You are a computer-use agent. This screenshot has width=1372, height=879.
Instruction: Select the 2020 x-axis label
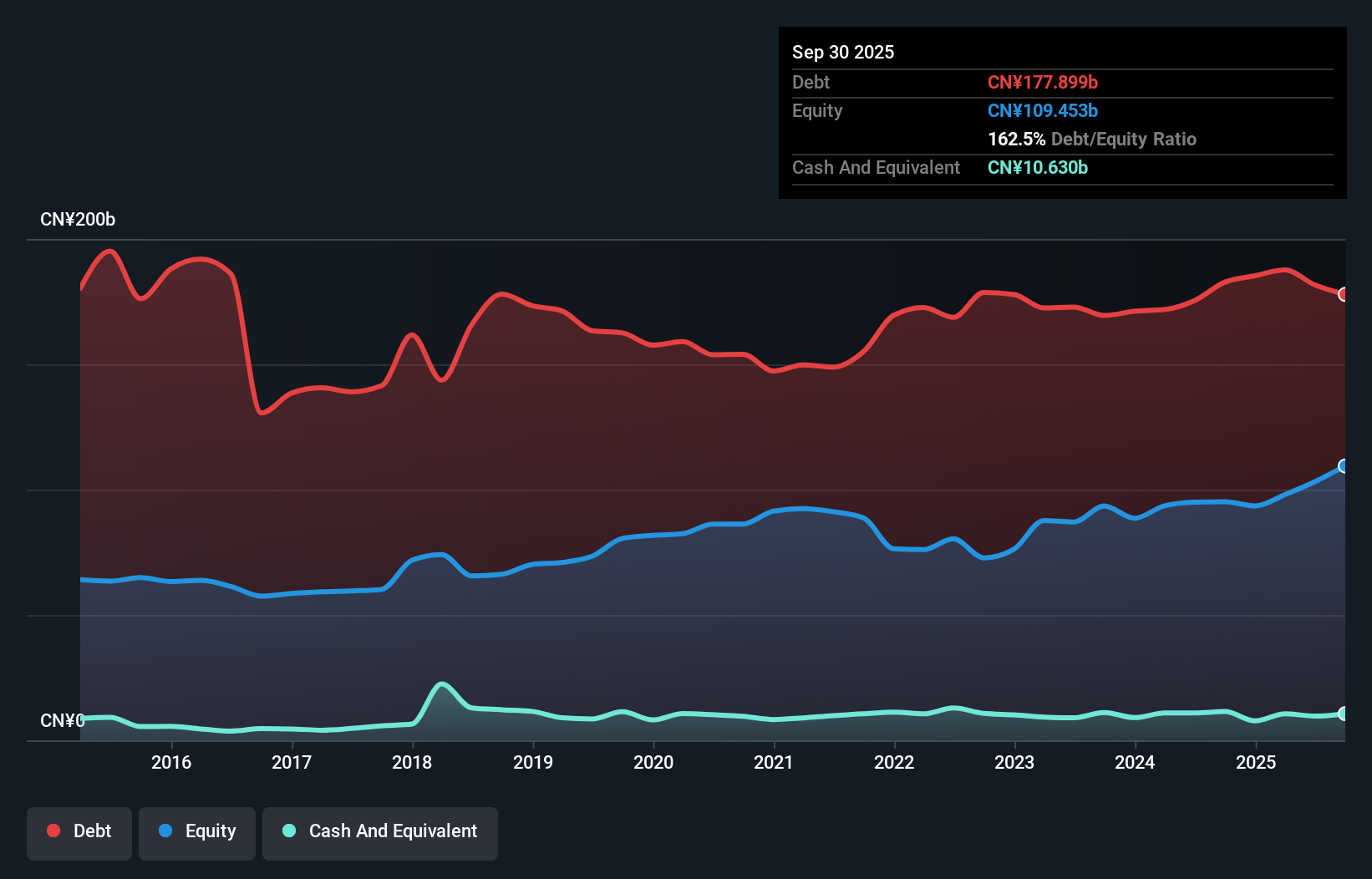(653, 762)
